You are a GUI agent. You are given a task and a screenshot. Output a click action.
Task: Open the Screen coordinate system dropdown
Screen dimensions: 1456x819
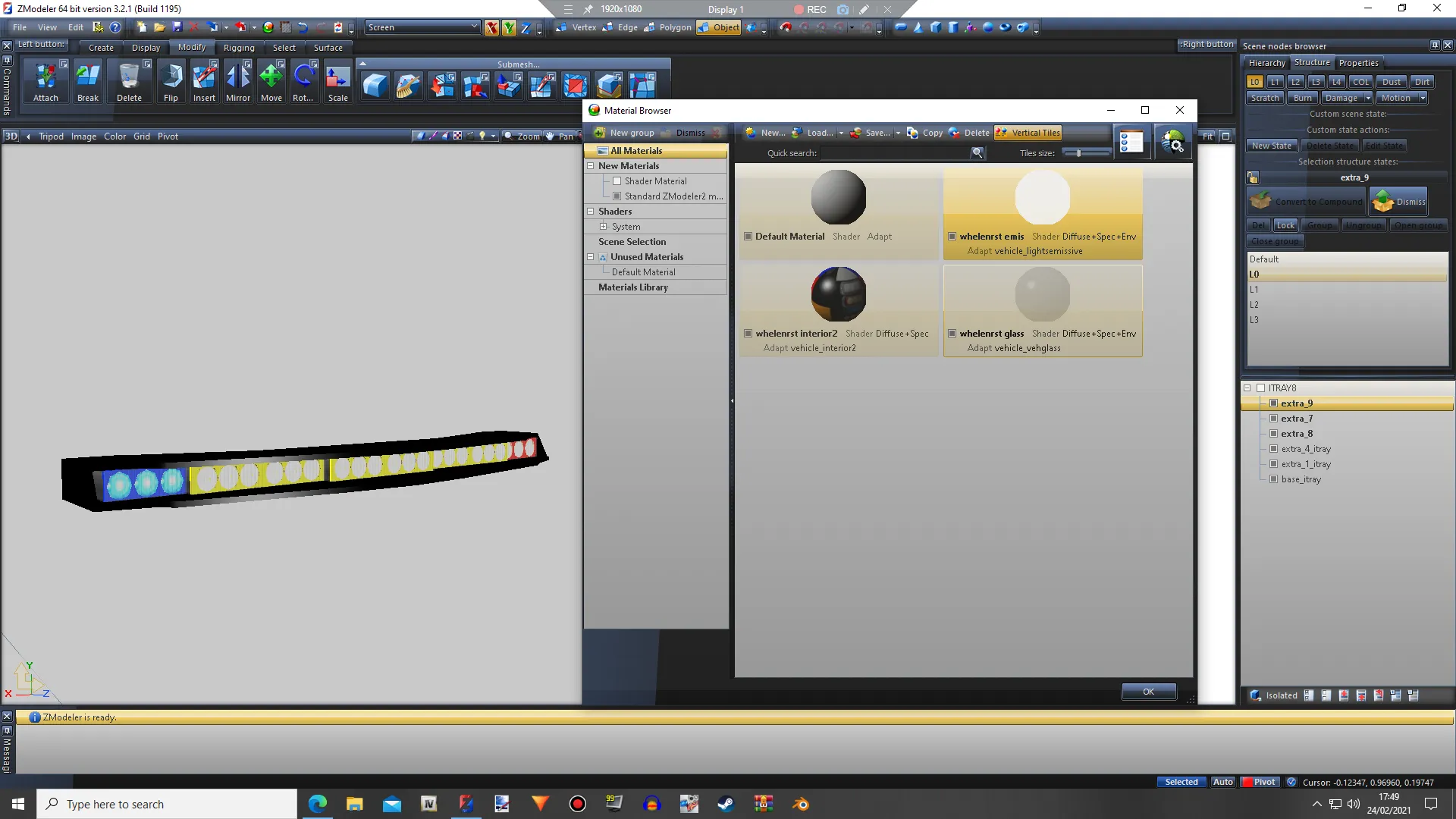(474, 27)
